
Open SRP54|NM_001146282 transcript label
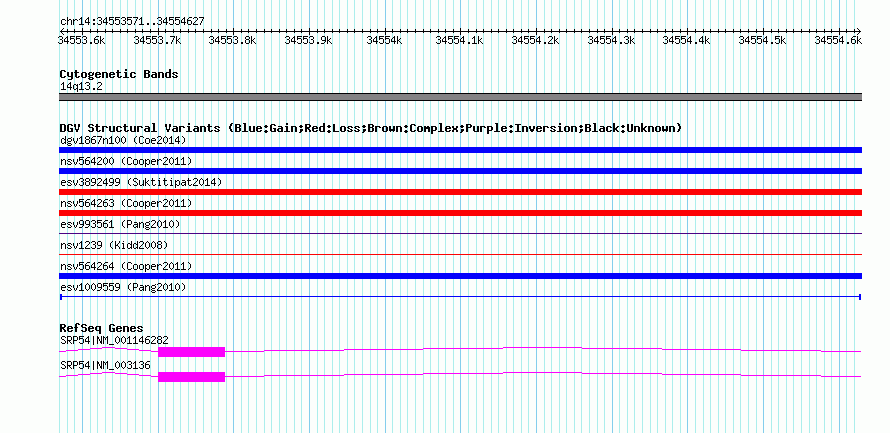tap(114, 340)
